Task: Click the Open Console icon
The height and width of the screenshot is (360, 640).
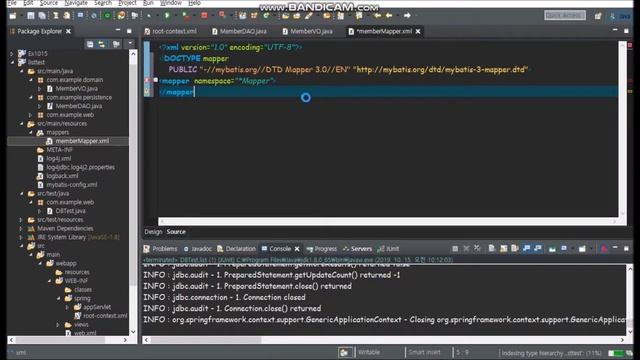Action: [582, 249]
